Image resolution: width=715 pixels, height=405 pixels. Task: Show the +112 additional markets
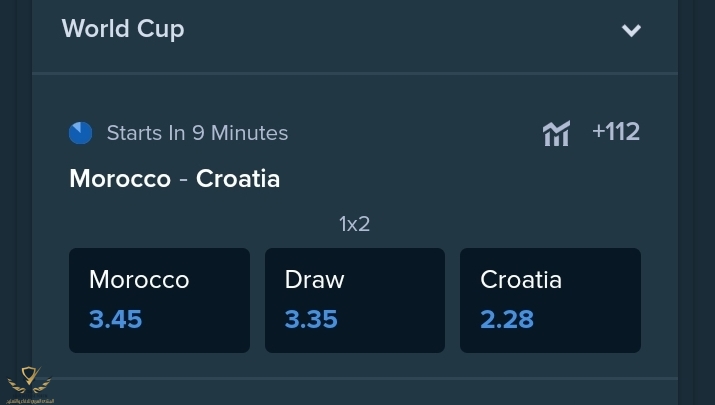(x=616, y=132)
